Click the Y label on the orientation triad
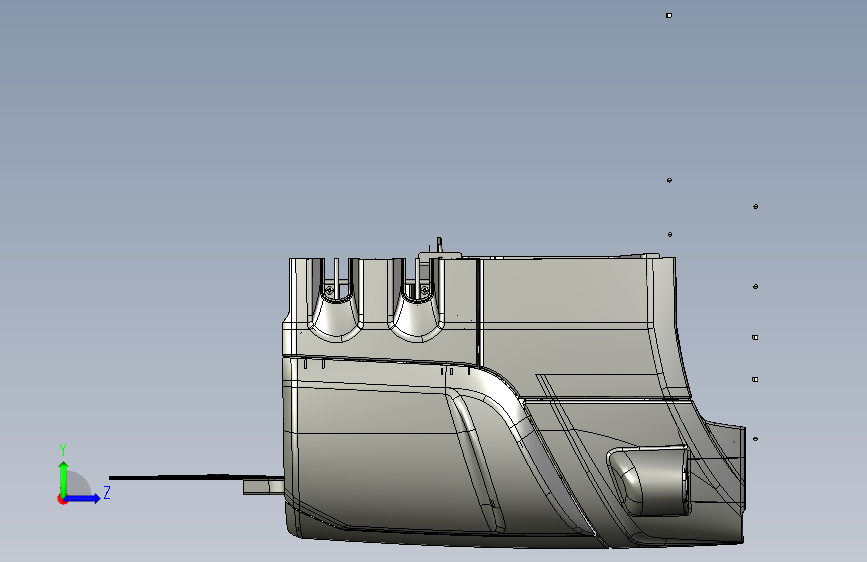 click(63, 450)
